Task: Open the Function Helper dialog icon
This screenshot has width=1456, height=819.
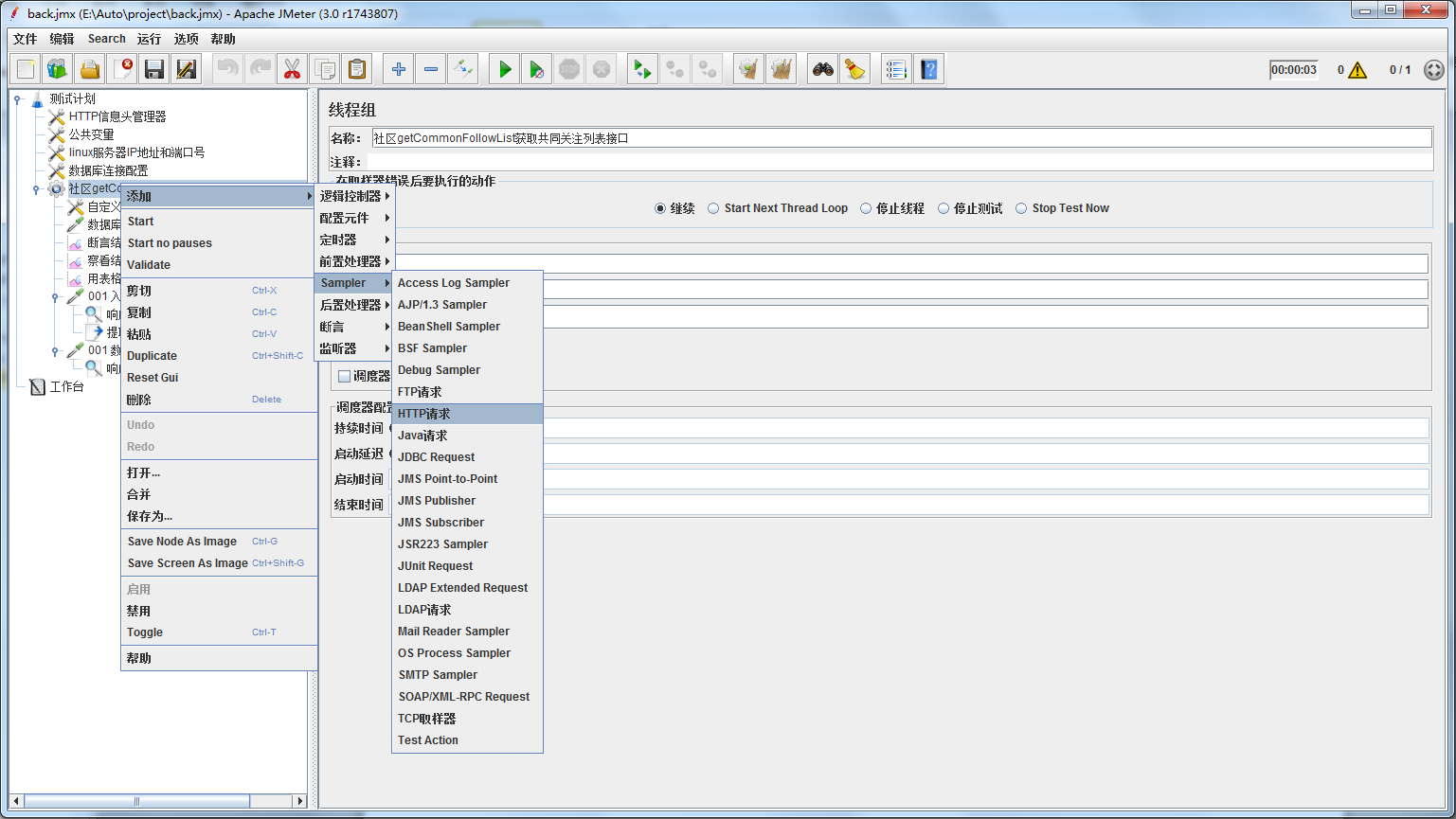Action: pos(896,69)
